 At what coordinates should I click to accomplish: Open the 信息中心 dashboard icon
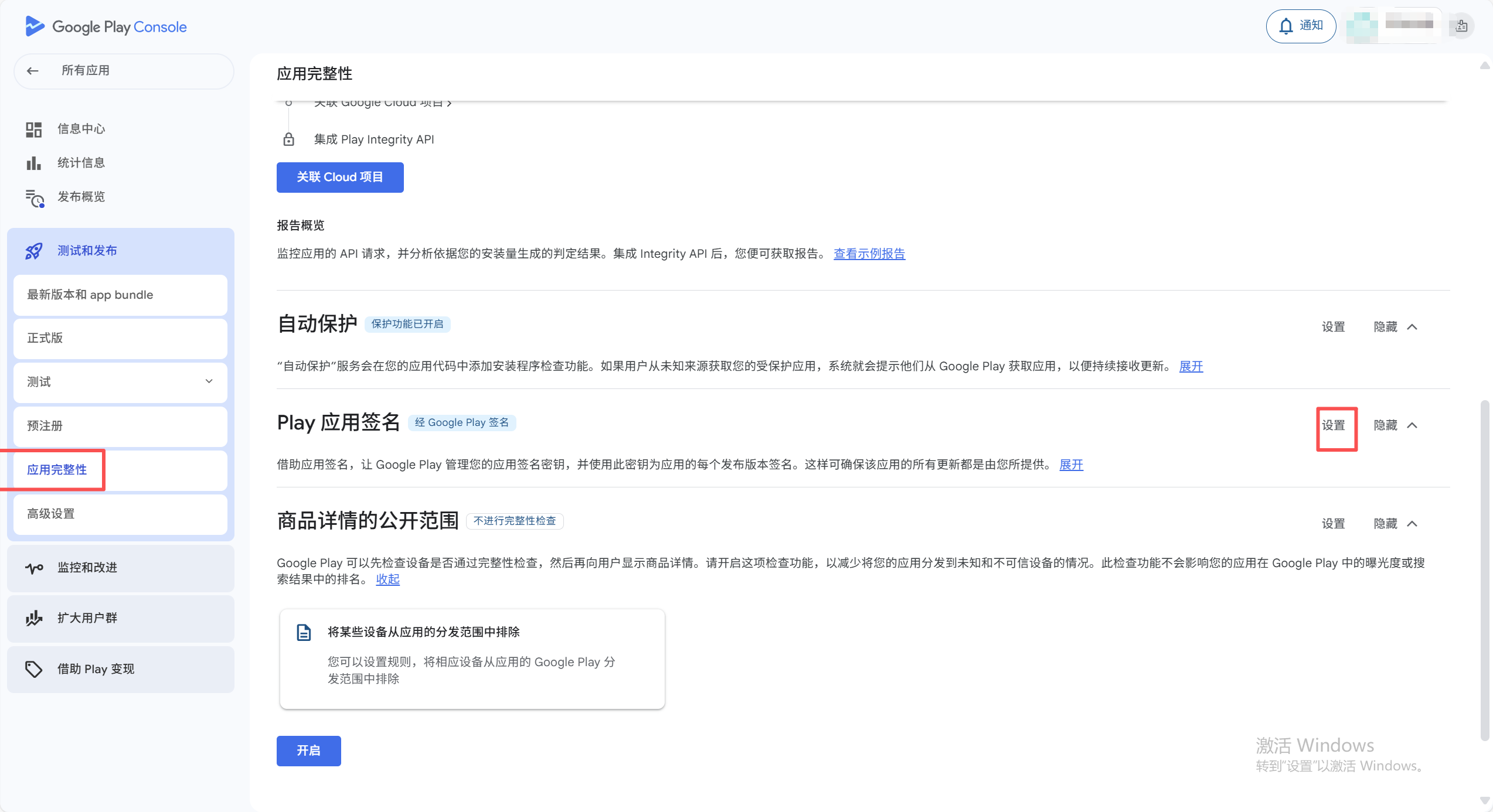[33, 129]
